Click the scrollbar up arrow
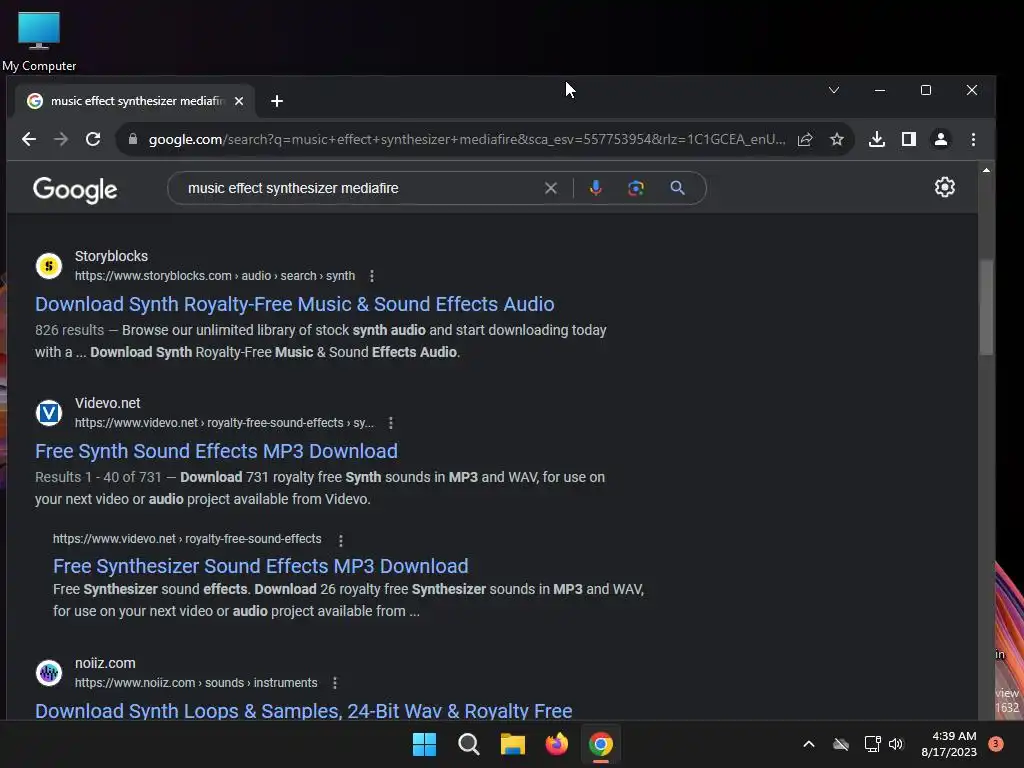Screen dimensions: 1024x768 pyautogui.click(x=986, y=170)
